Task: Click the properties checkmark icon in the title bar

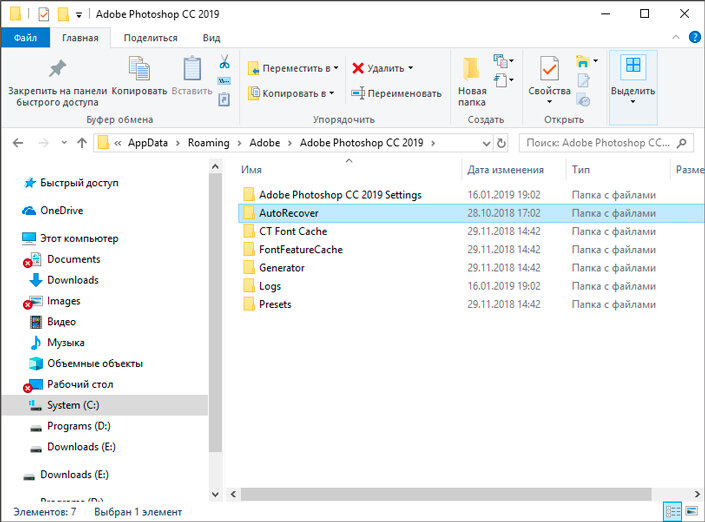Action: point(44,14)
